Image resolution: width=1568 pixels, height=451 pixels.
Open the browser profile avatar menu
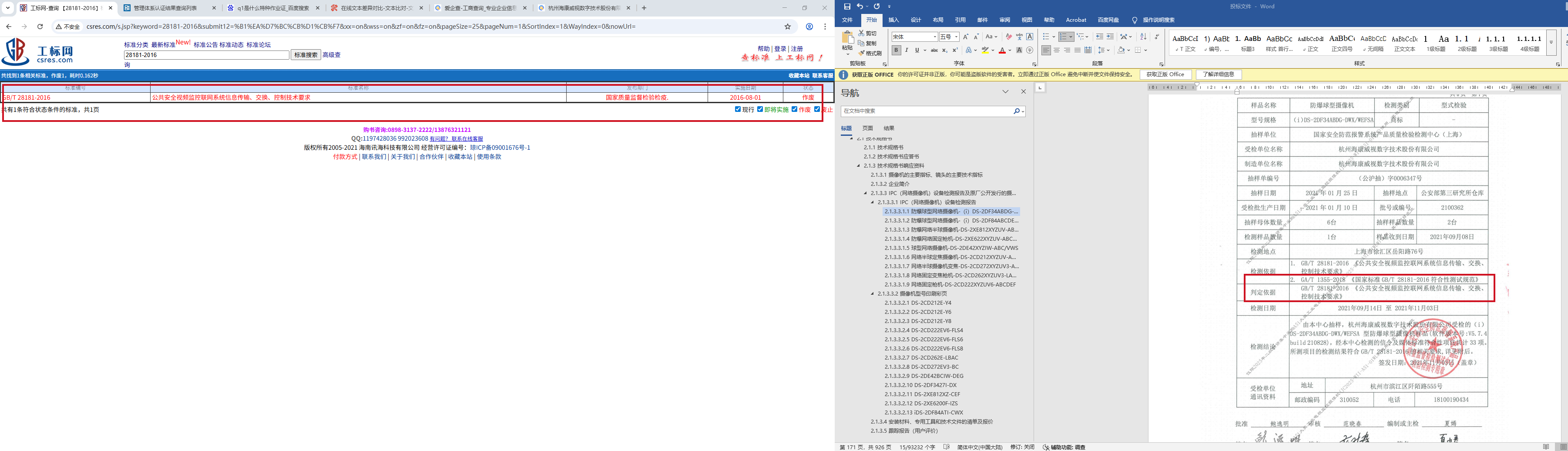(x=809, y=27)
